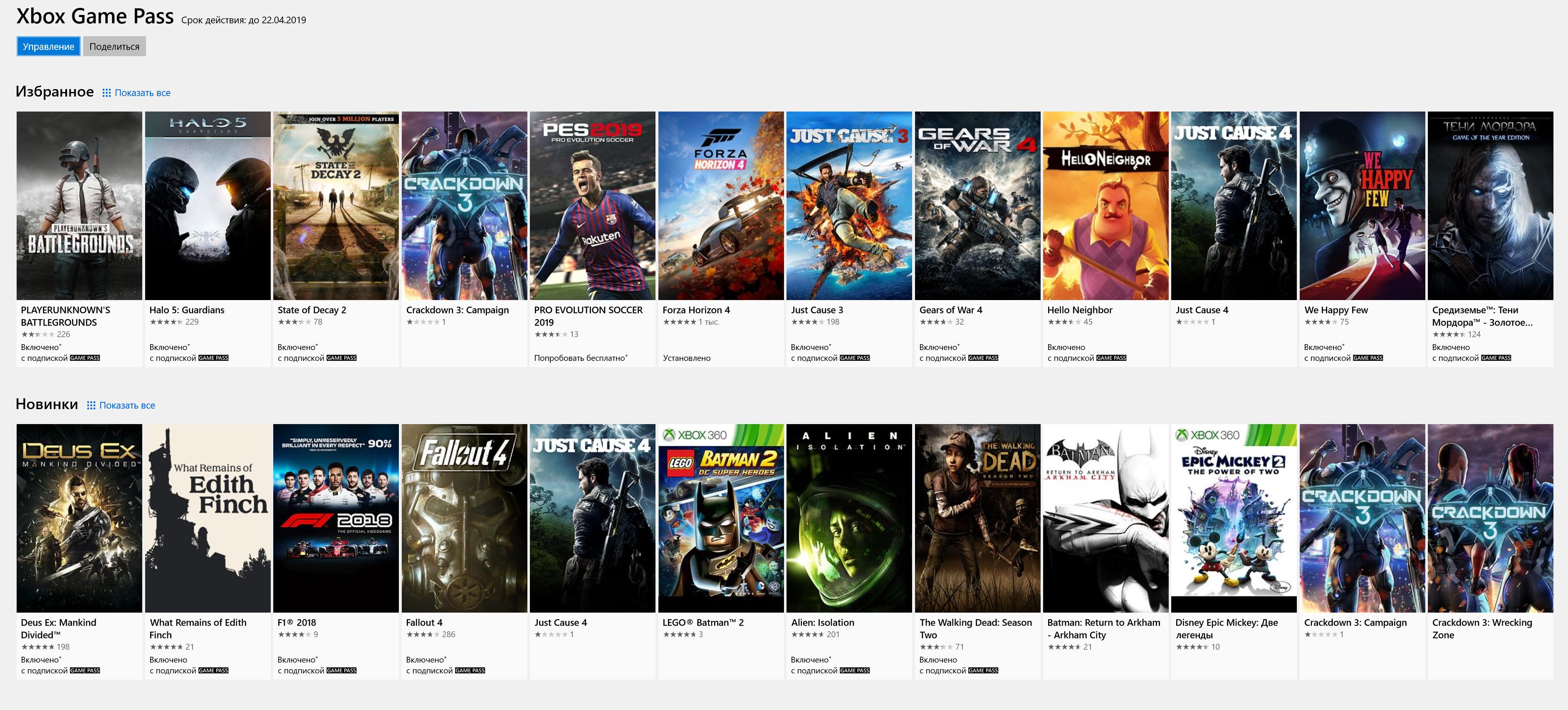Click Game Pass badge under Alien: Isolation
The width and height of the screenshot is (1568, 710).
coord(855,670)
